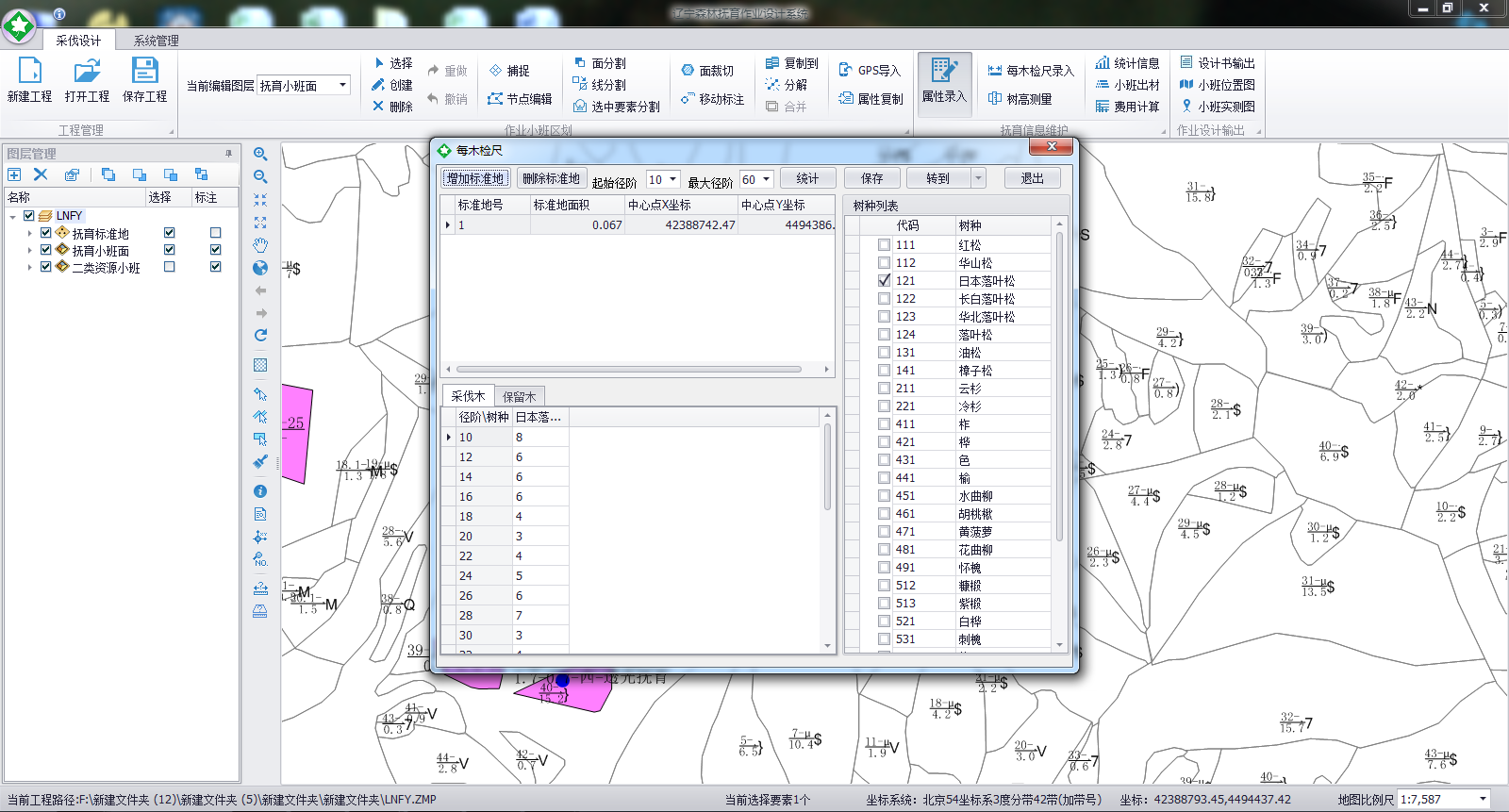This screenshot has width=1509, height=812.
Task: Click the cell value 8 for diameter 10
Action: click(540, 438)
